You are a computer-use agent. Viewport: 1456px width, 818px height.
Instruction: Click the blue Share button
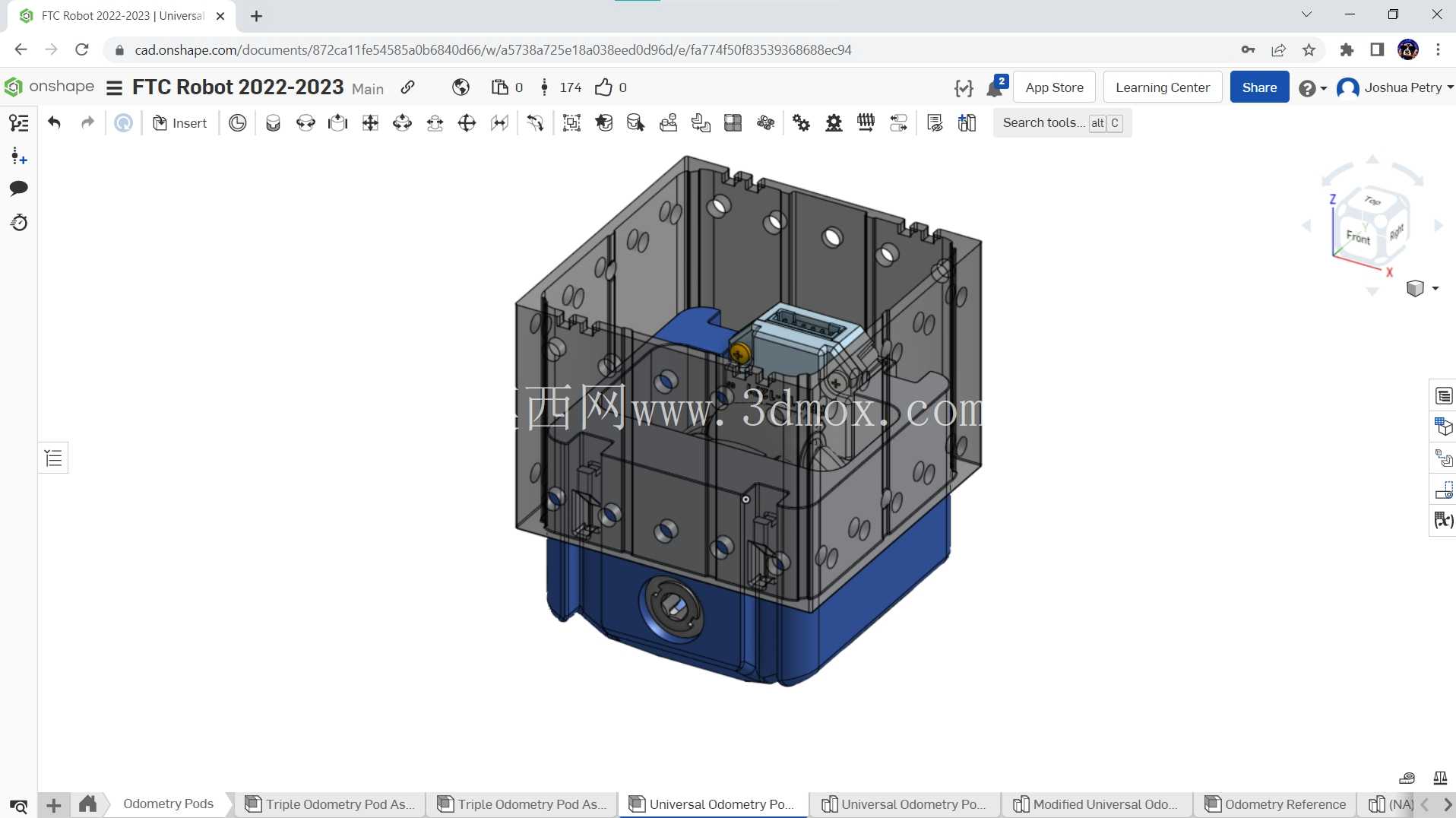[1259, 87]
